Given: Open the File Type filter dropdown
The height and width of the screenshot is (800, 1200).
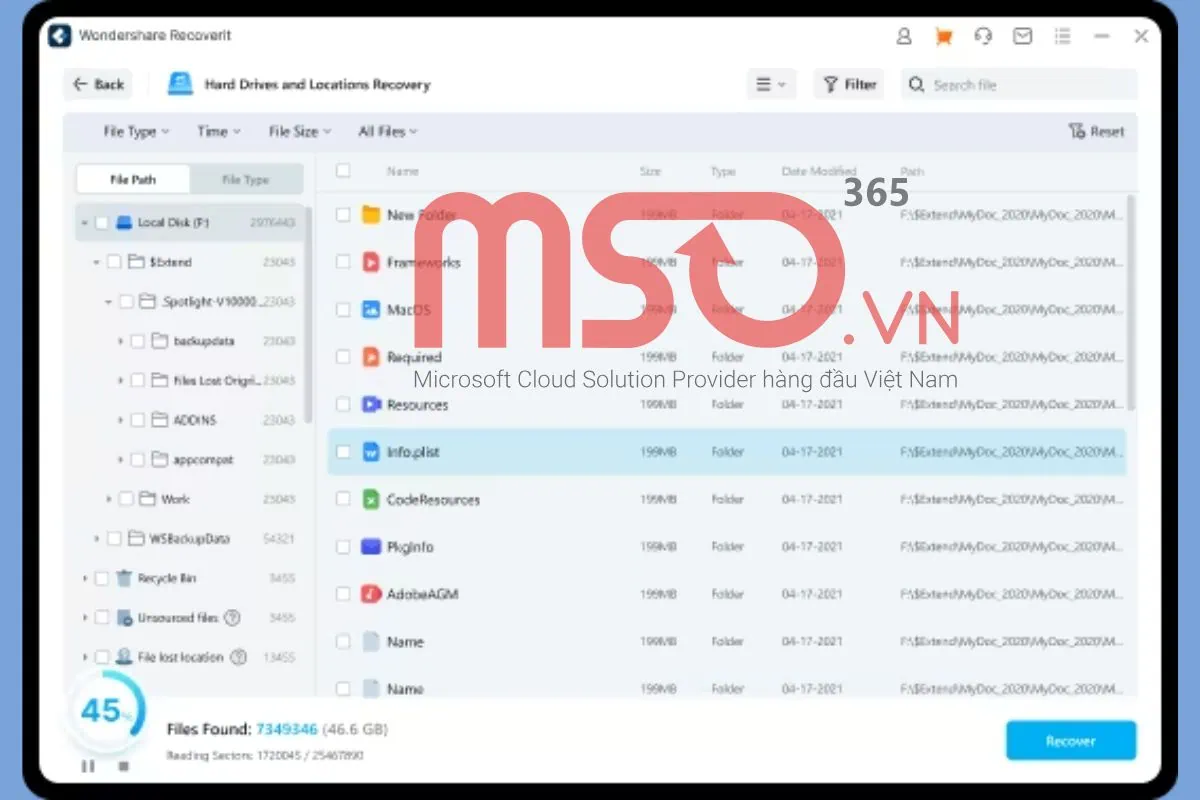Looking at the screenshot, I should (x=136, y=132).
